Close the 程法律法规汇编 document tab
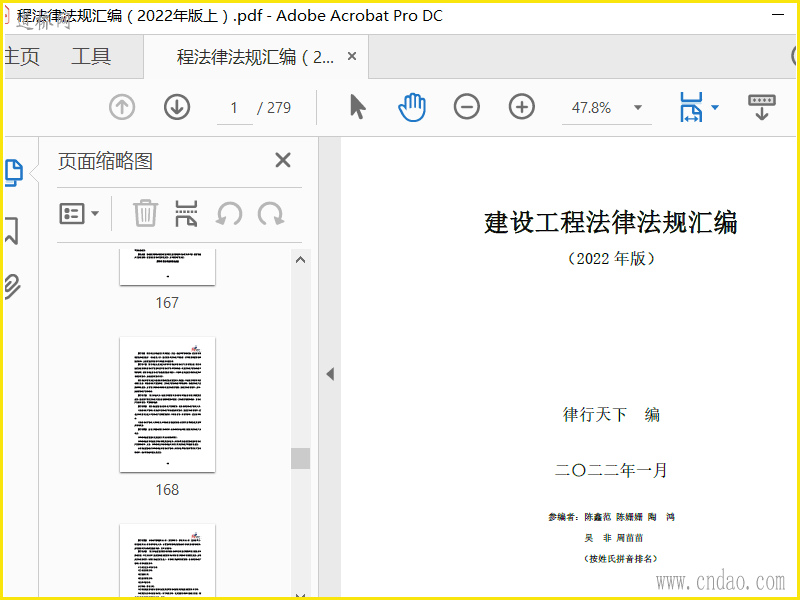800x600 pixels. pyautogui.click(x=352, y=56)
